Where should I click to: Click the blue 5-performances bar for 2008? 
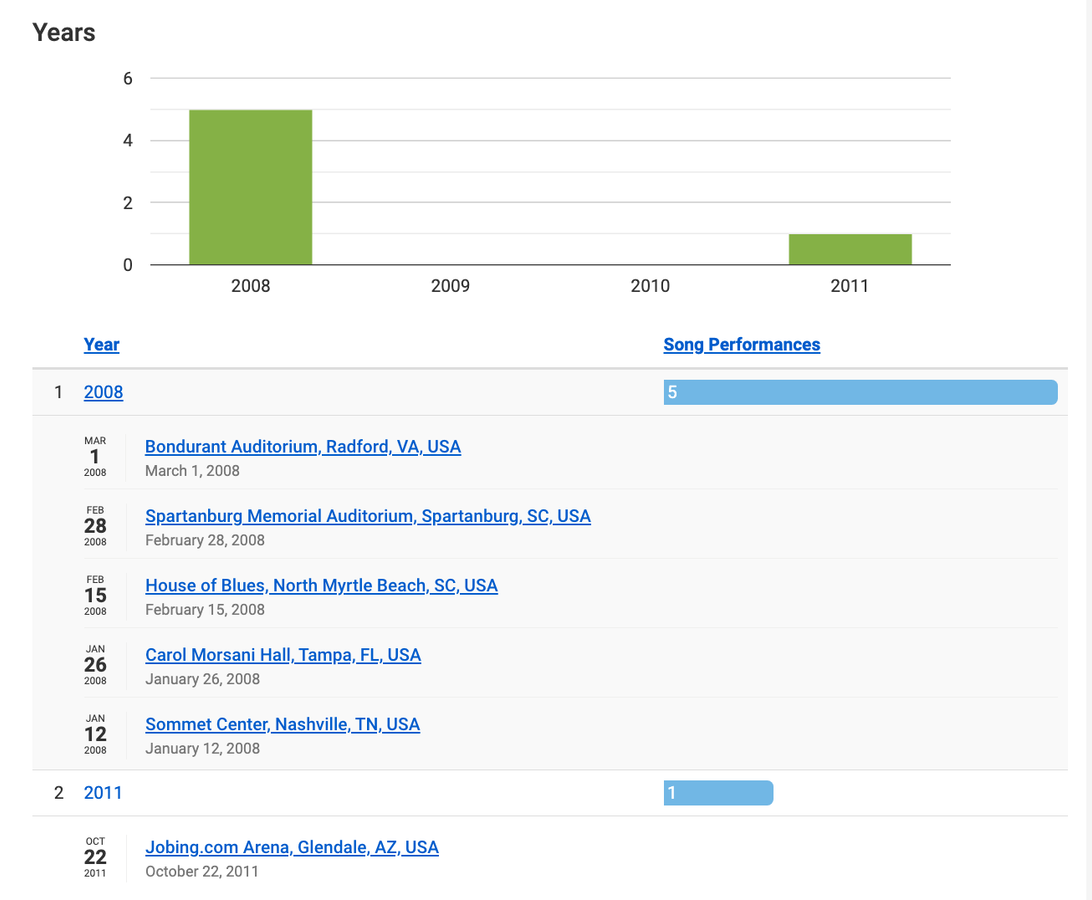860,392
